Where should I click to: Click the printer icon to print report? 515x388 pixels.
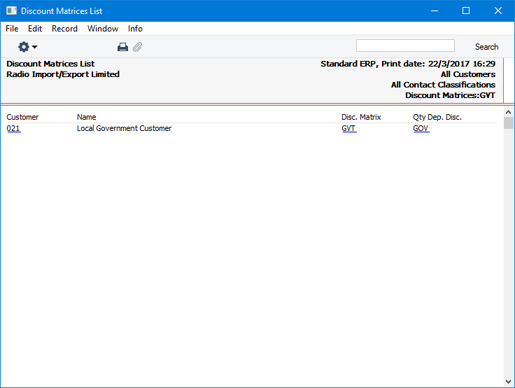(x=123, y=47)
